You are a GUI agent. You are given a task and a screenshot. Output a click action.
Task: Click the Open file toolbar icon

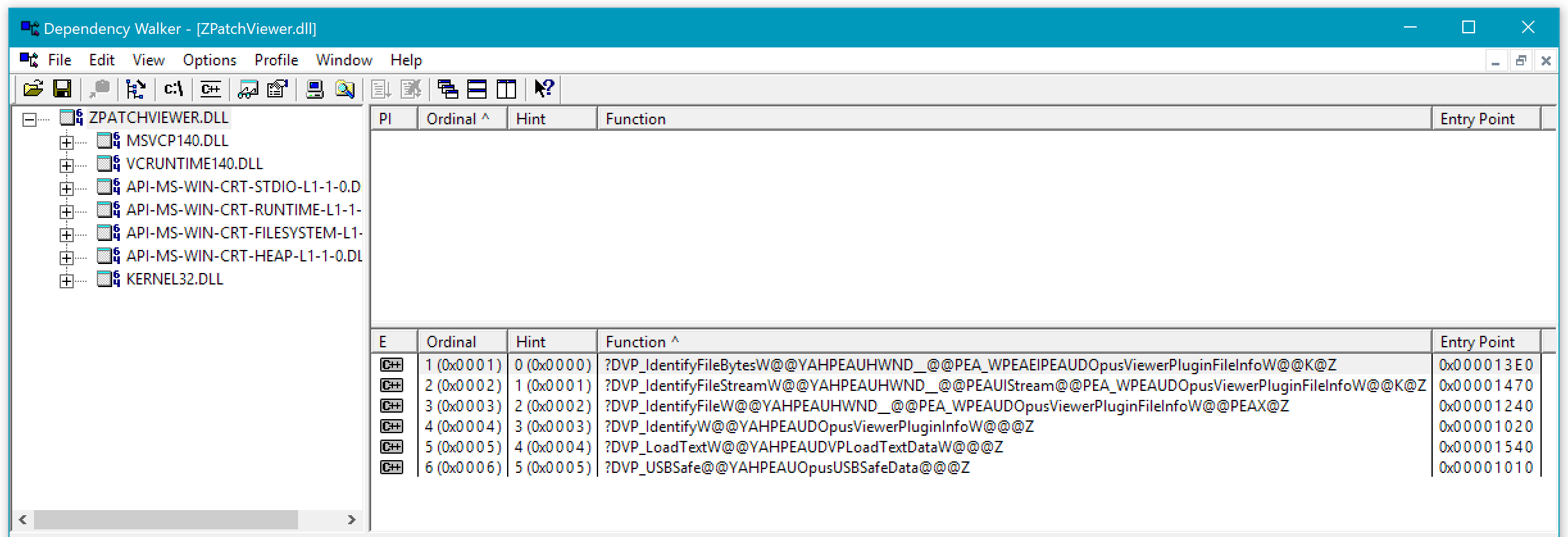coord(33,88)
